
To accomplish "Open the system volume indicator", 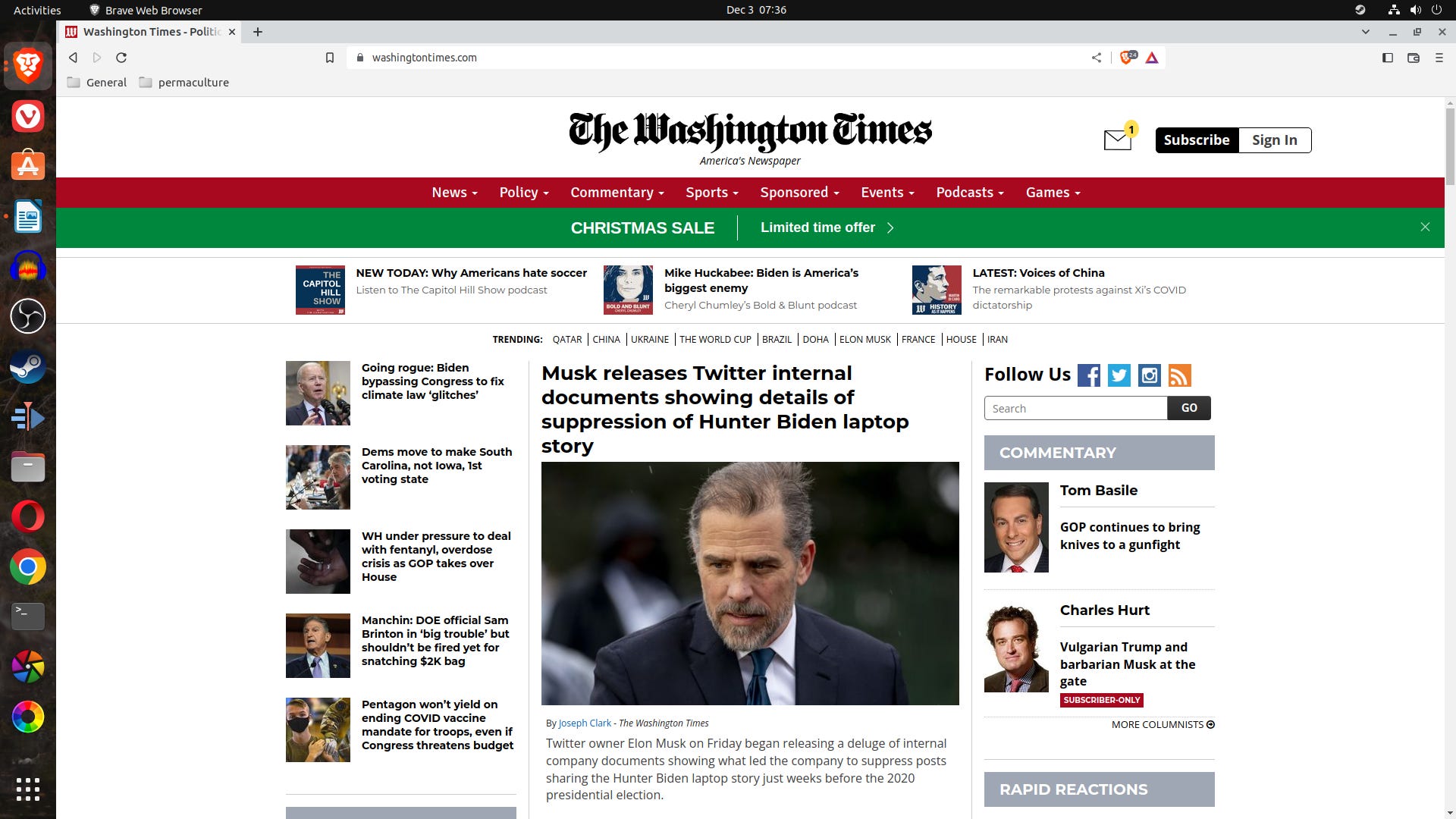I will [x=1415, y=10].
